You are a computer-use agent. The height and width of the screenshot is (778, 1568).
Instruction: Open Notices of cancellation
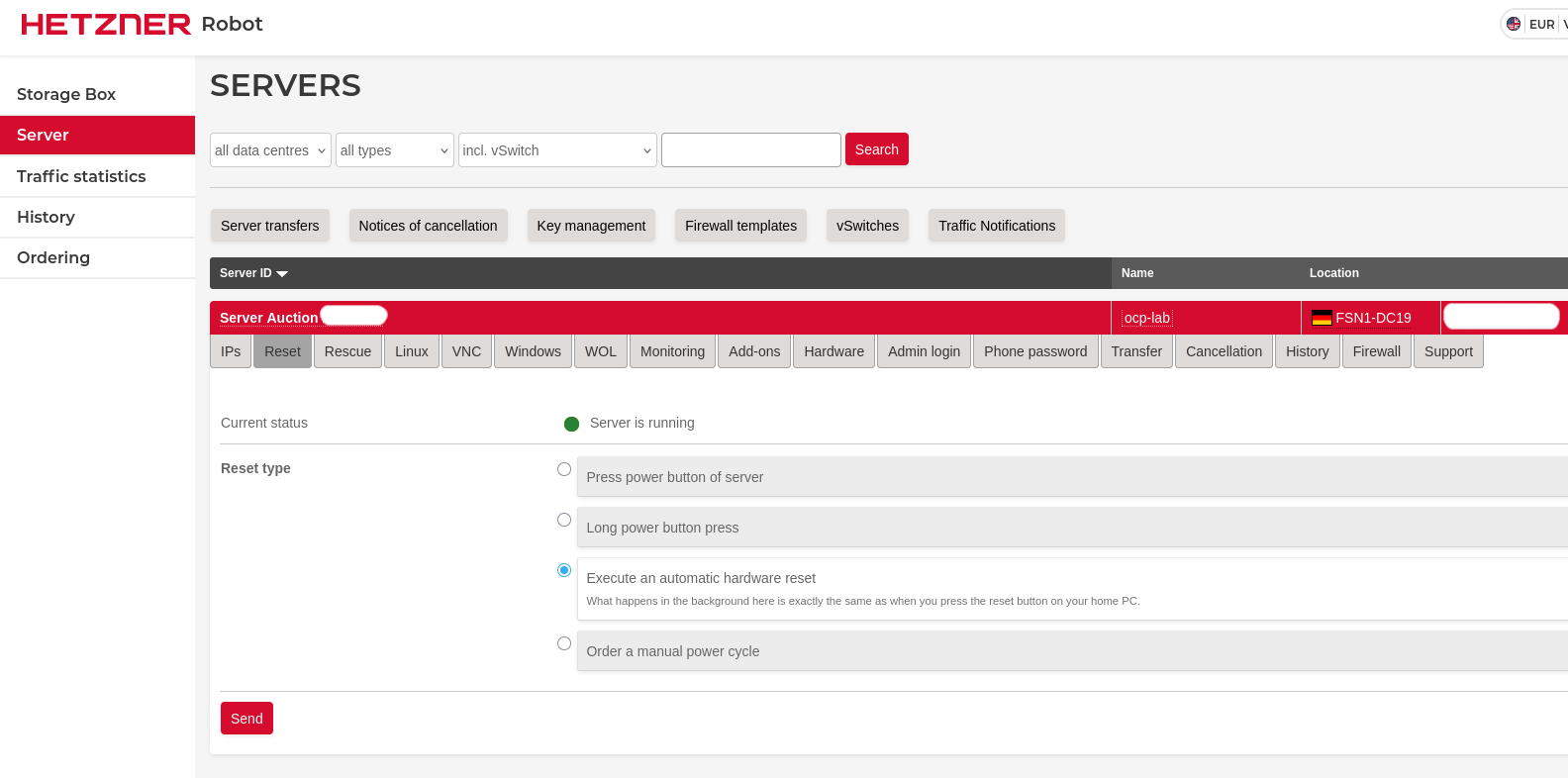(428, 226)
